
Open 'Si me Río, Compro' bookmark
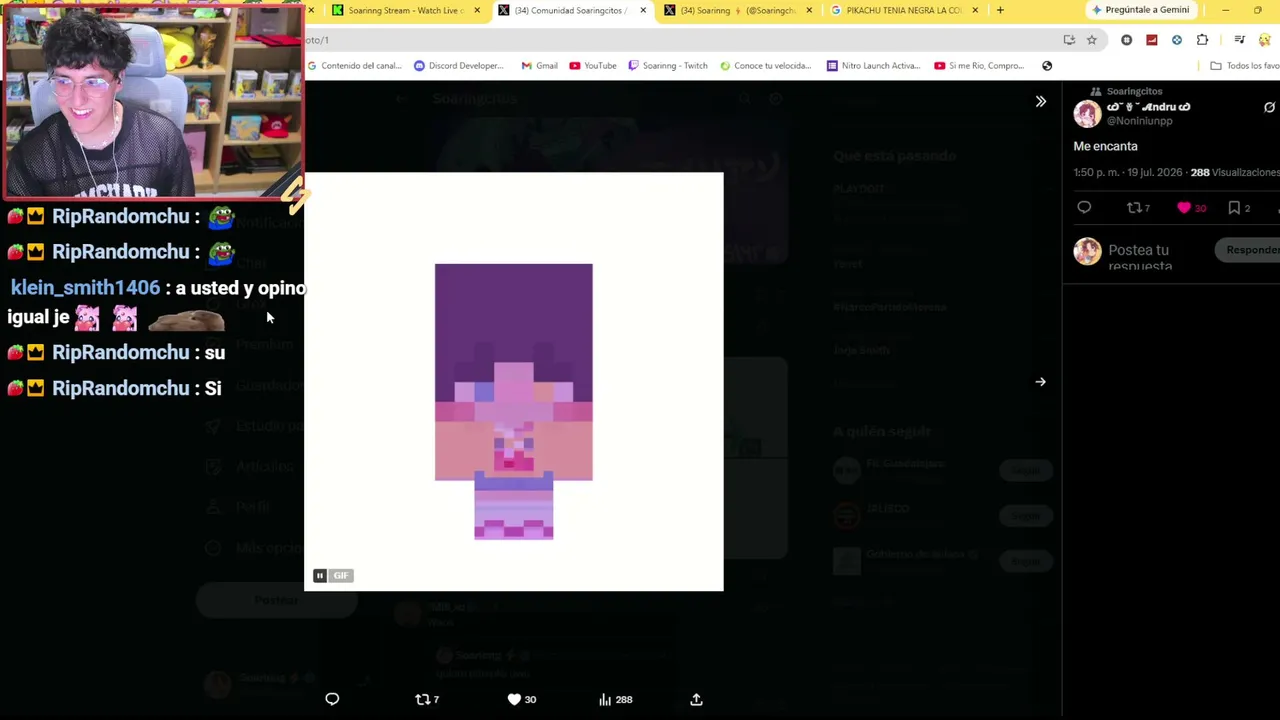(x=979, y=66)
